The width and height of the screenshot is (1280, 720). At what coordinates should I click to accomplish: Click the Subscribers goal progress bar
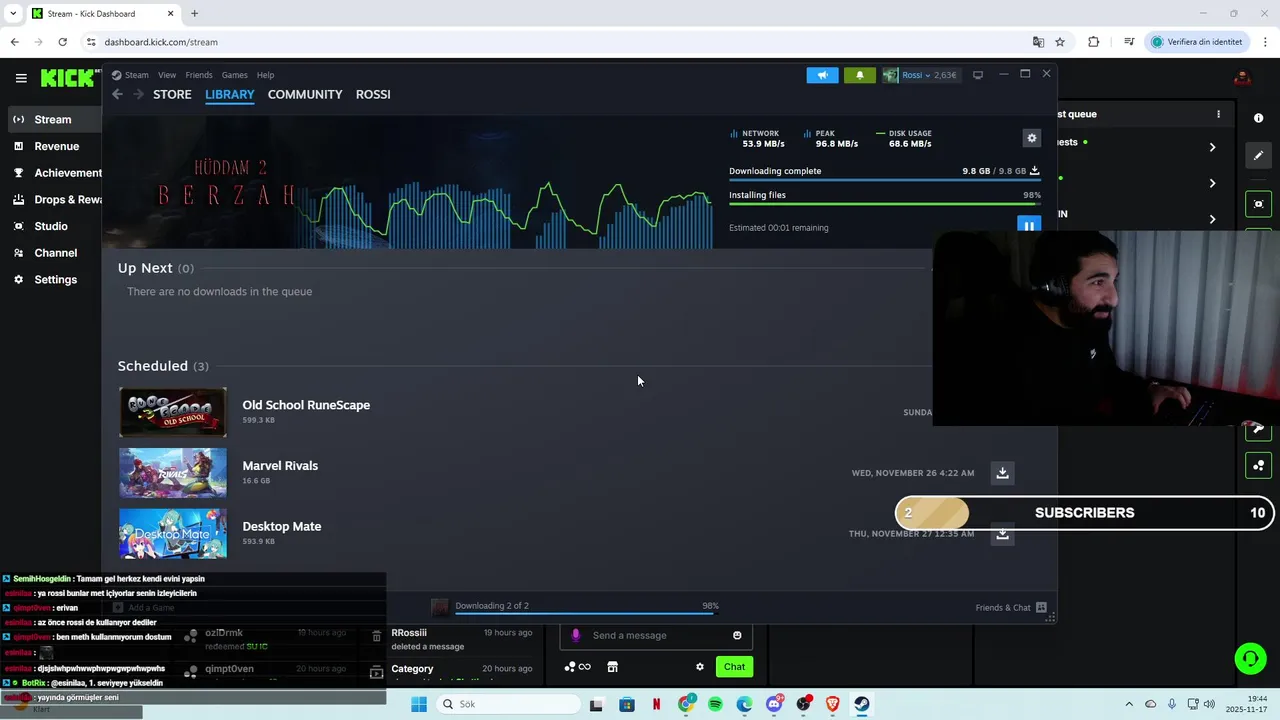(1084, 513)
